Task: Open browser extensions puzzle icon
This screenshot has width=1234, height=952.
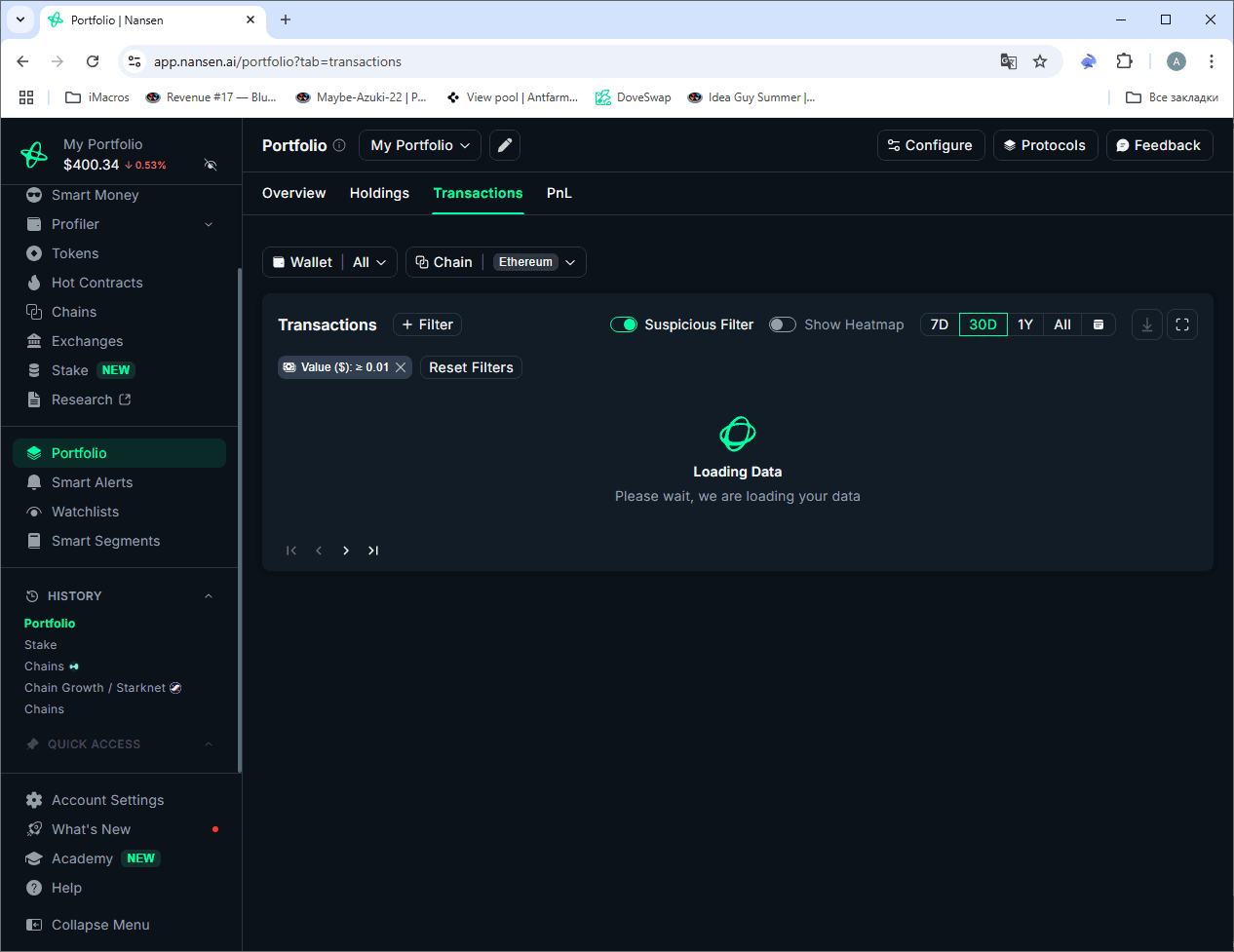Action: (x=1124, y=61)
